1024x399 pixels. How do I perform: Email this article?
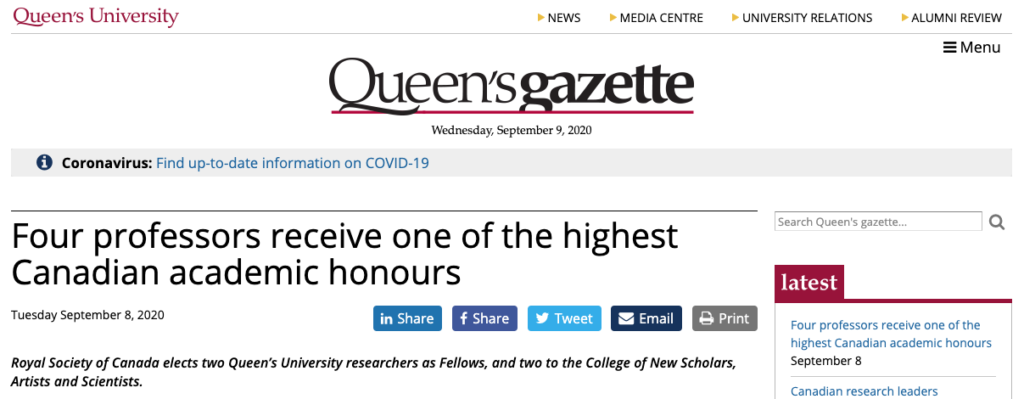click(647, 319)
